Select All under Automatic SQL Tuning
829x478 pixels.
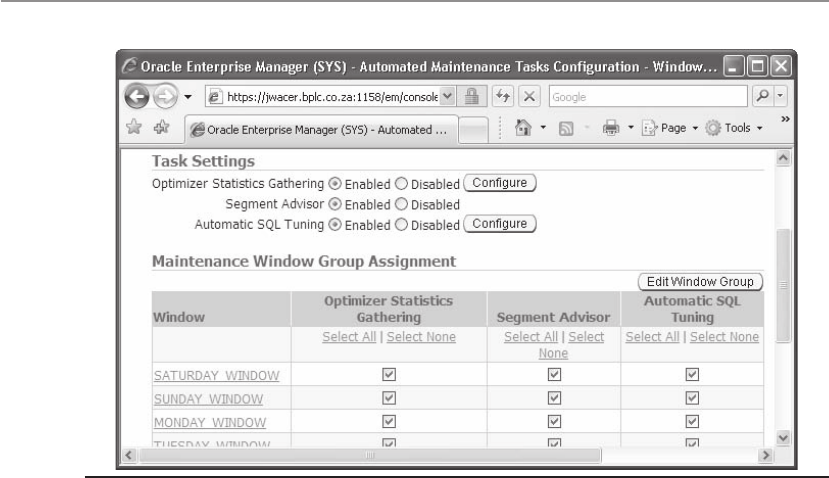(652, 337)
